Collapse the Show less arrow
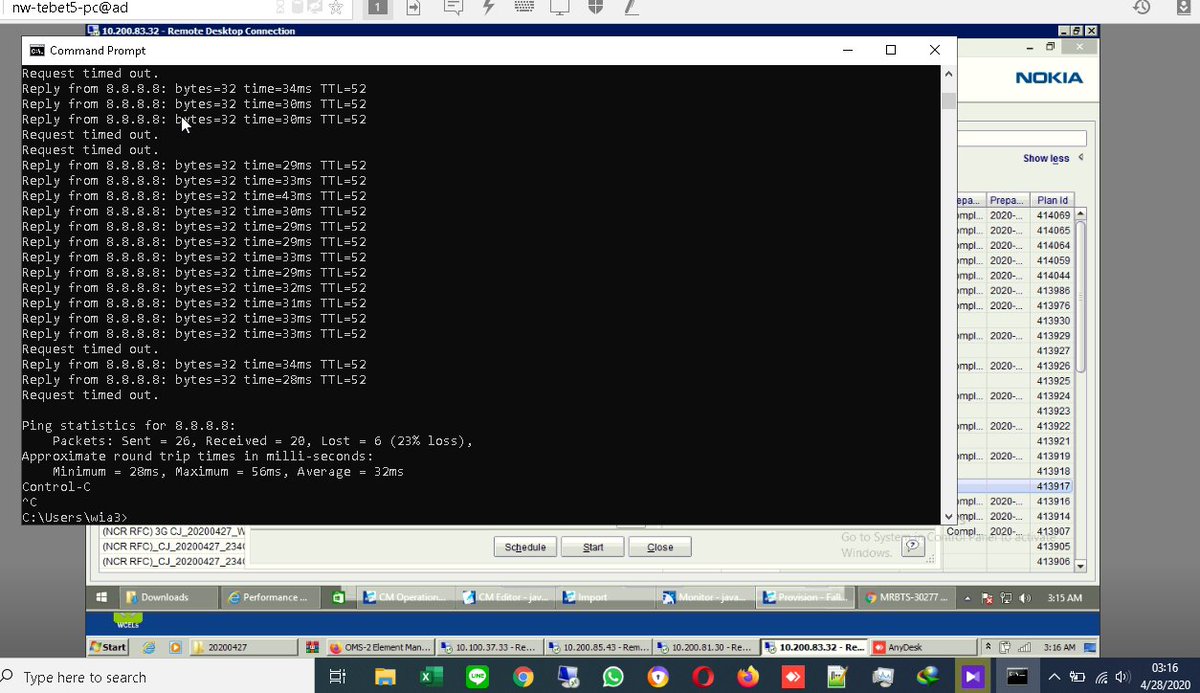The image size is (1200, 693). click(1081, 158)
